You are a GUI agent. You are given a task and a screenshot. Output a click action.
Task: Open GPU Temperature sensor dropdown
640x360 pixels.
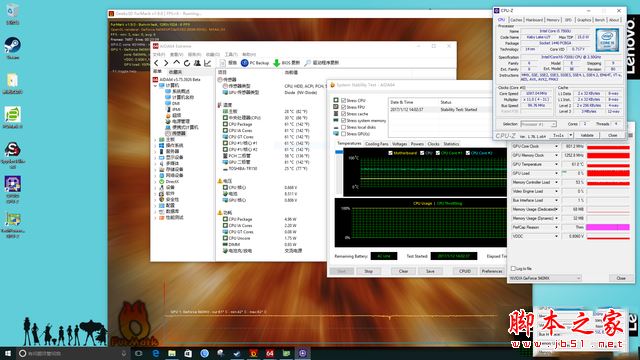click(556, 164)
